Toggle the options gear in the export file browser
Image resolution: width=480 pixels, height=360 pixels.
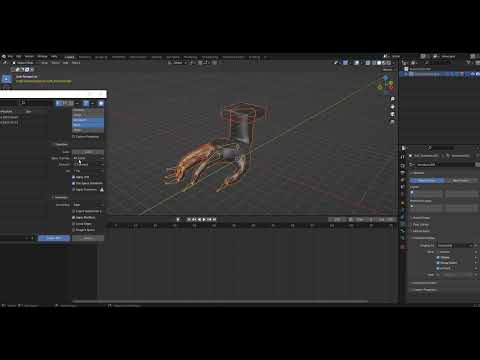pos(101,103)
